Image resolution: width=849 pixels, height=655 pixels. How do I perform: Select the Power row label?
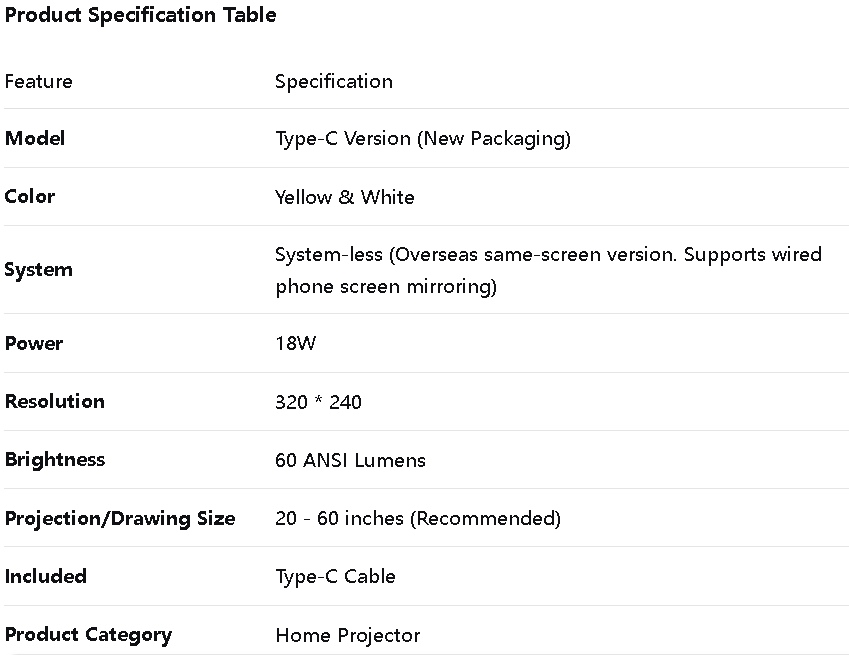point(34,344)
